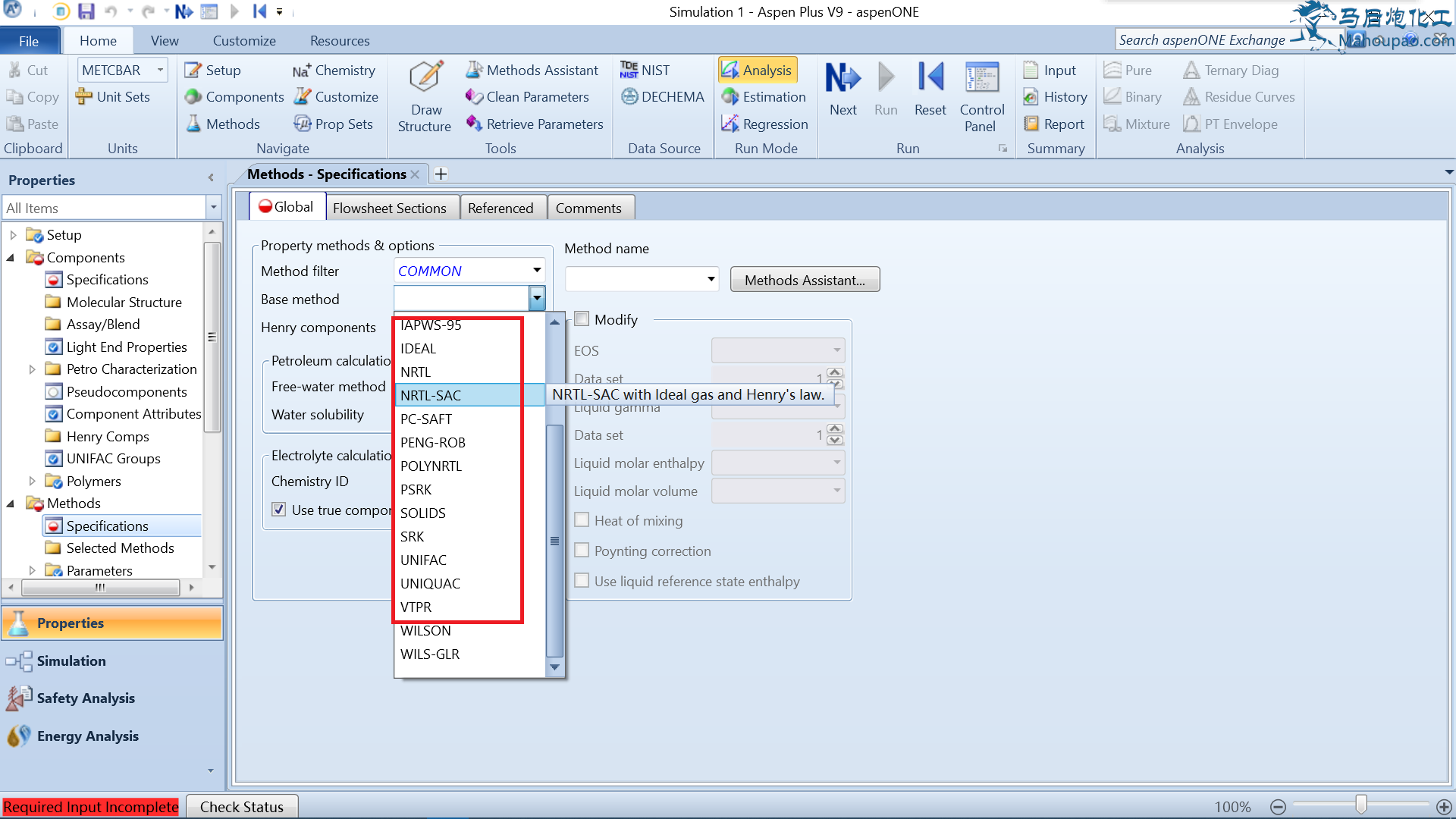The image size is (1456, 819).
Task: Select Estimation run mode
Action: tap(764, 97)
